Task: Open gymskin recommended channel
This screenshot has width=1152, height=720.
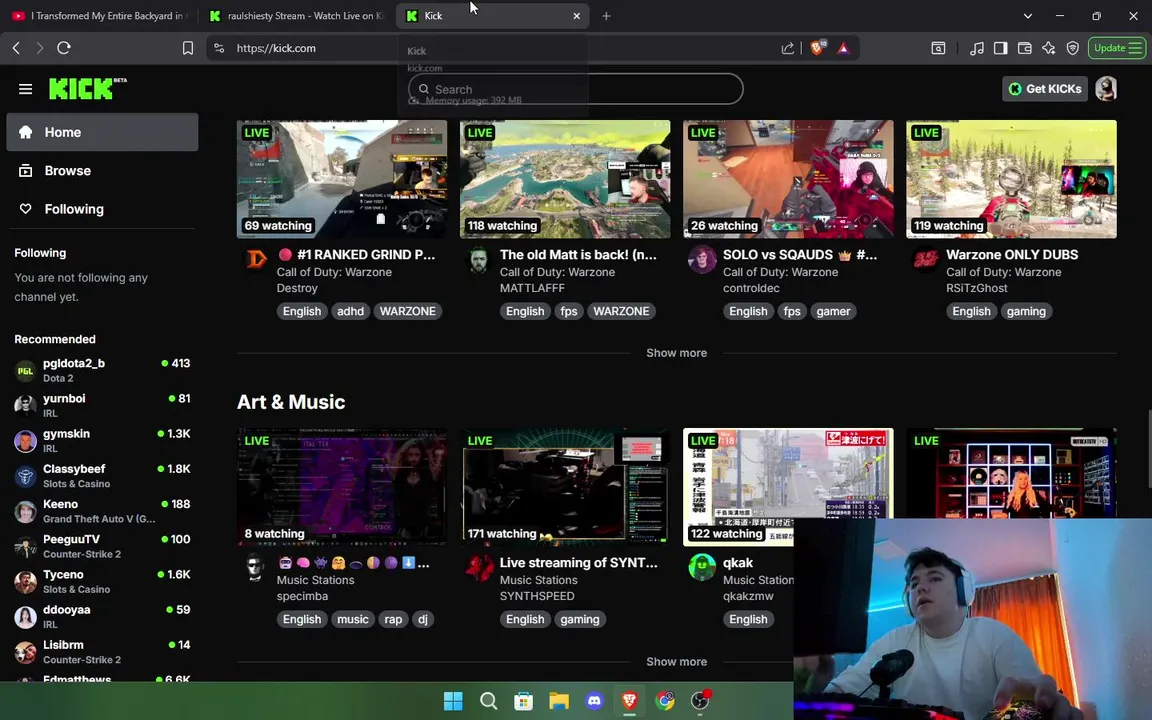Action: (x=102, y=440)
